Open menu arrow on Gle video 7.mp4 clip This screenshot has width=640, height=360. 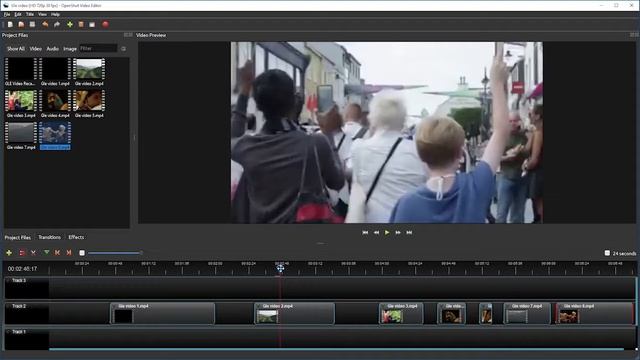click(x=508, y=306)
